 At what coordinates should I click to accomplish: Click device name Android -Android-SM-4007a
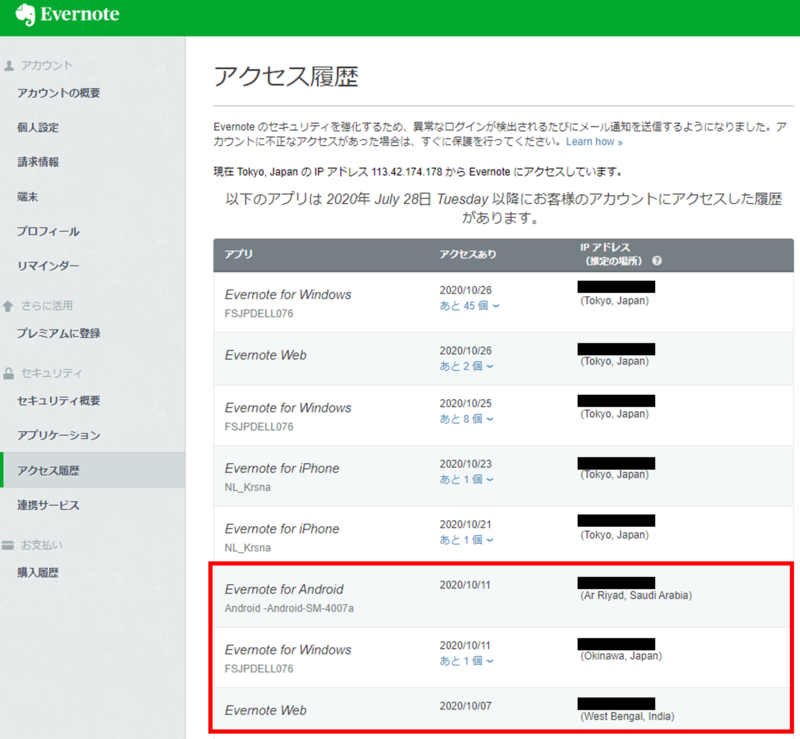point(289,608)
